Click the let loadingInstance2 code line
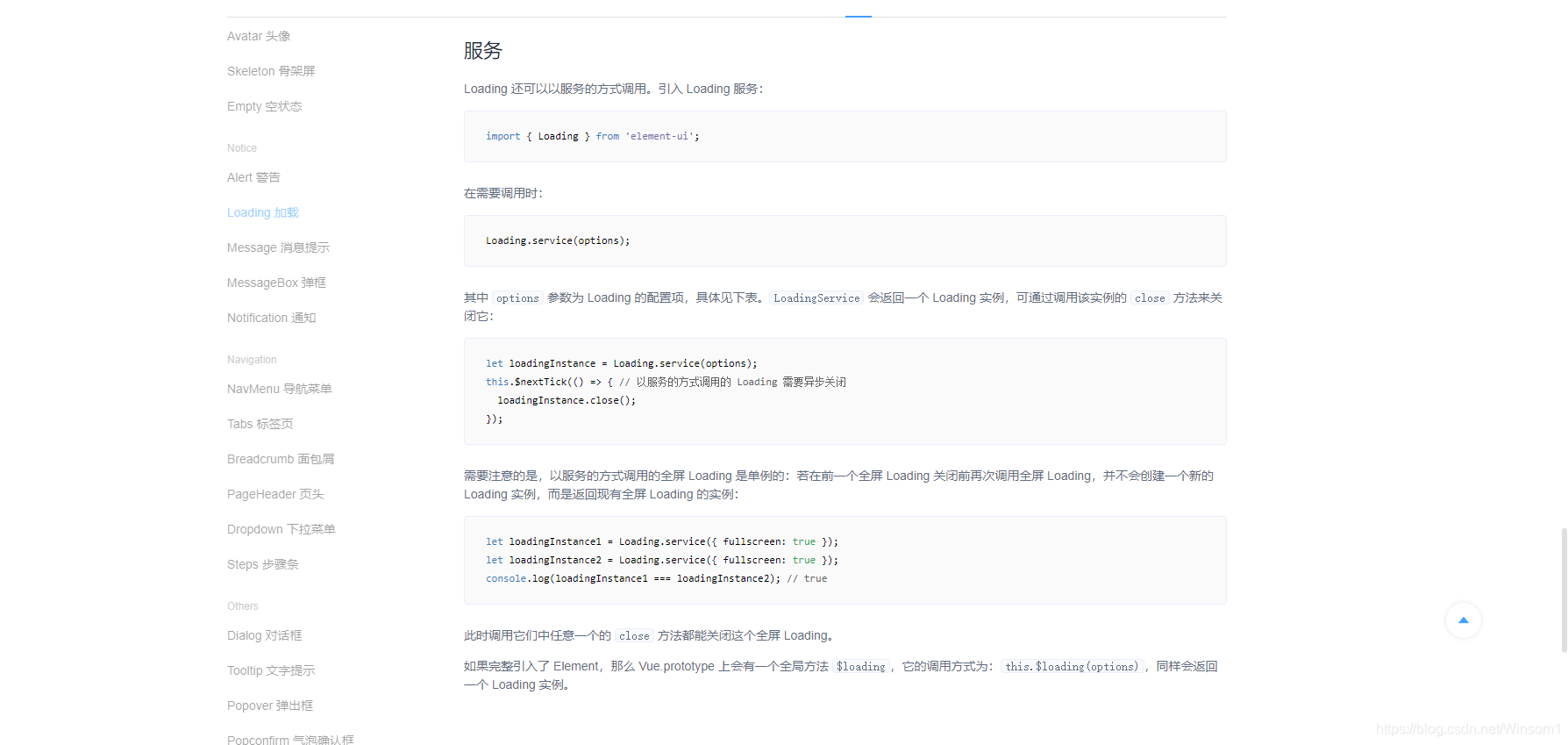This screenshot has width=1568, height=745. 662,560
